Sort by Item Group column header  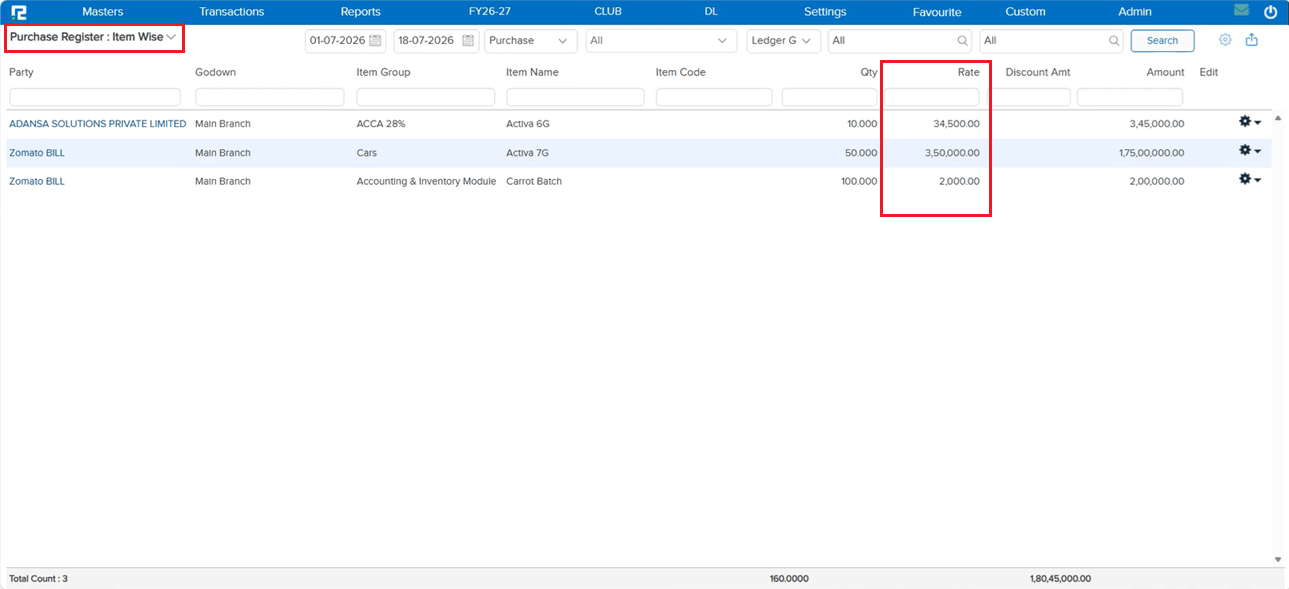[383, 72]
